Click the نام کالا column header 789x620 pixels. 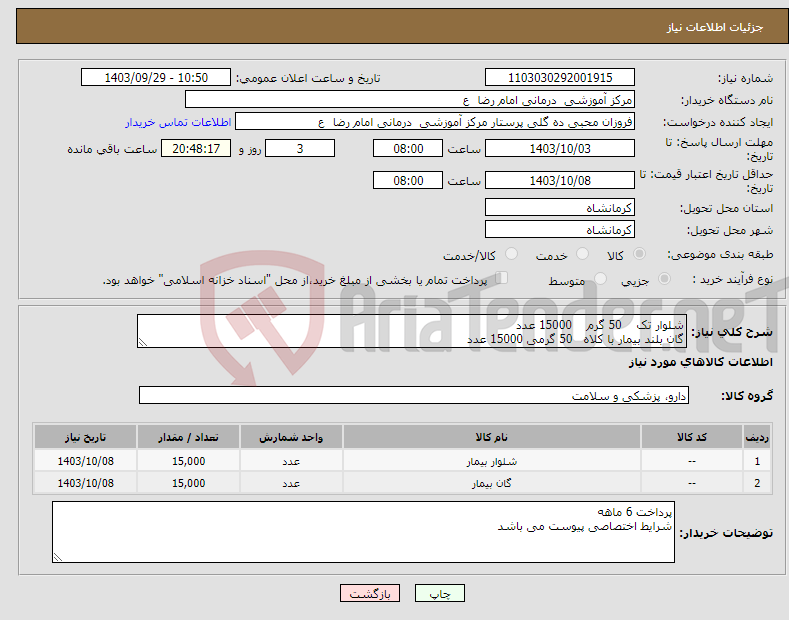tap(492, 437)
